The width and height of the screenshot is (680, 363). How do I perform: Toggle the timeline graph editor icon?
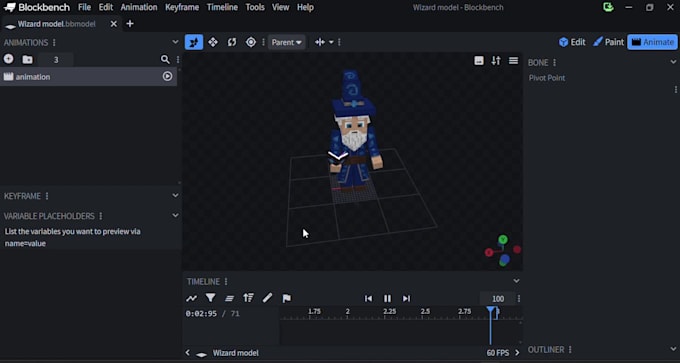click(191, 298)
